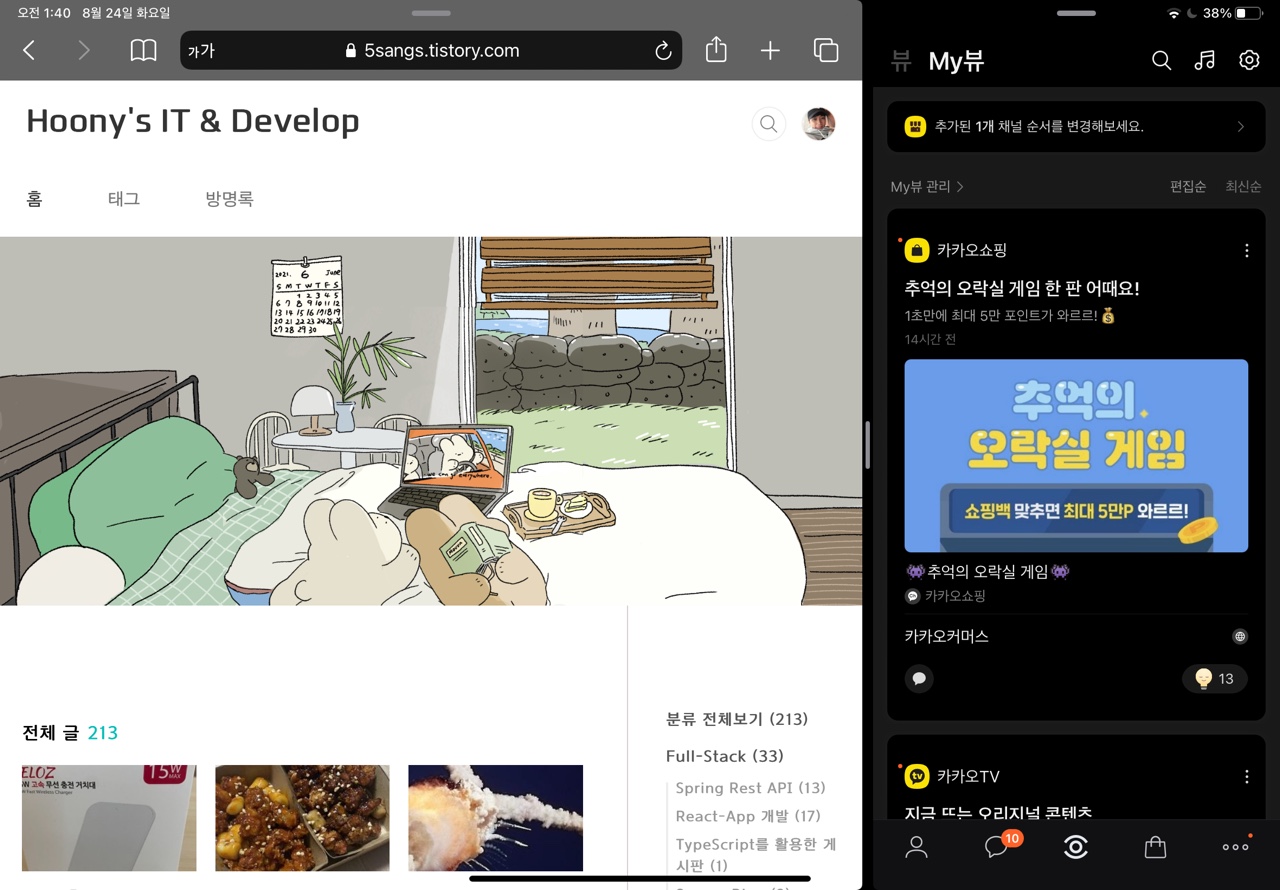Open the rocket explosion post thumbnail

pos(495,818)
